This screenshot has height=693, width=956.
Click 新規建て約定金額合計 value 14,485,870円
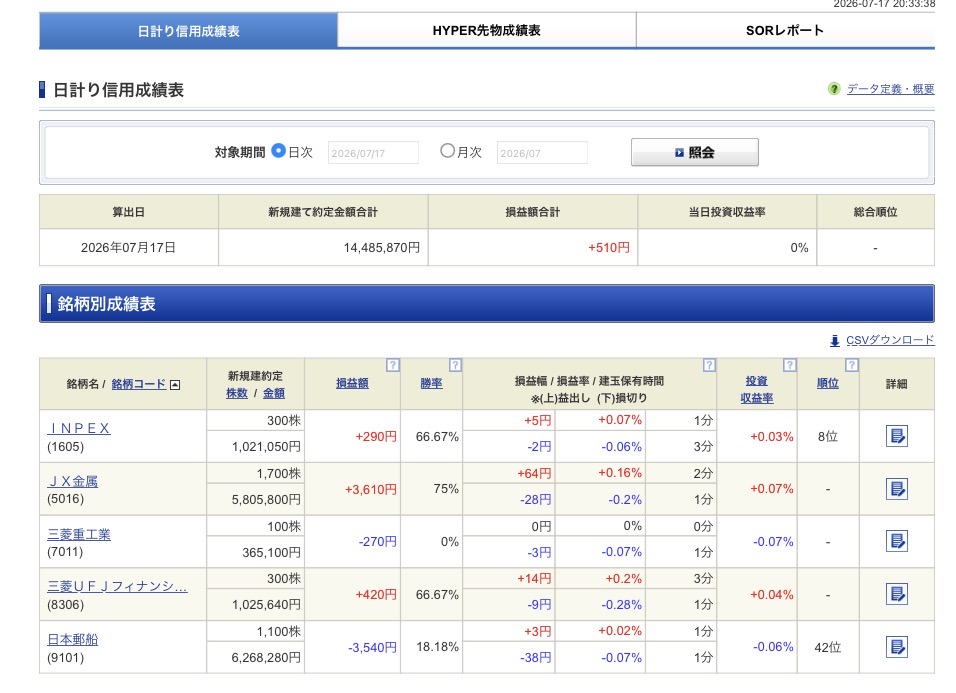382,248
